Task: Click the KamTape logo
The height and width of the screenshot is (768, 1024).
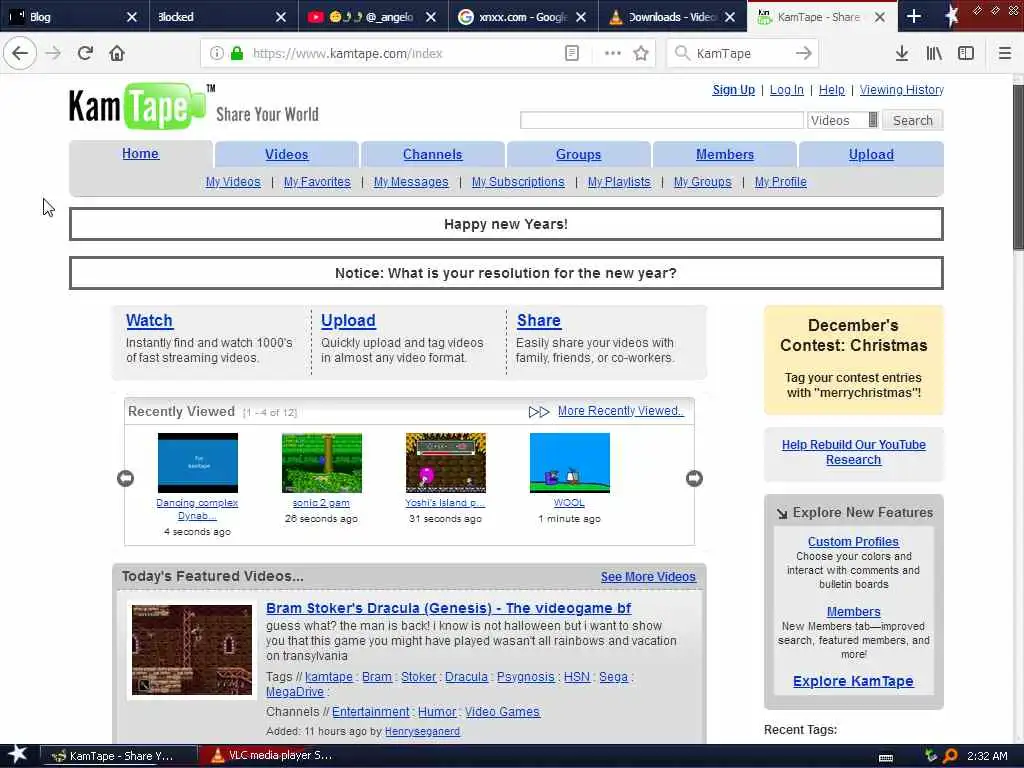Action: (x=138, y=106)
